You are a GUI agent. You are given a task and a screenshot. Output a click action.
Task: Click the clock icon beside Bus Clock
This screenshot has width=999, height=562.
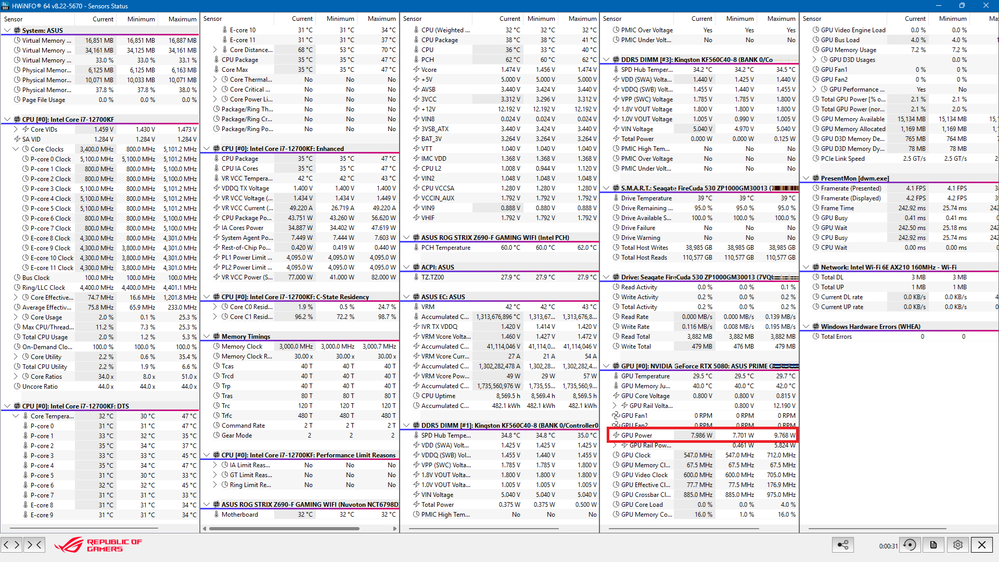(x=17, y=277)
